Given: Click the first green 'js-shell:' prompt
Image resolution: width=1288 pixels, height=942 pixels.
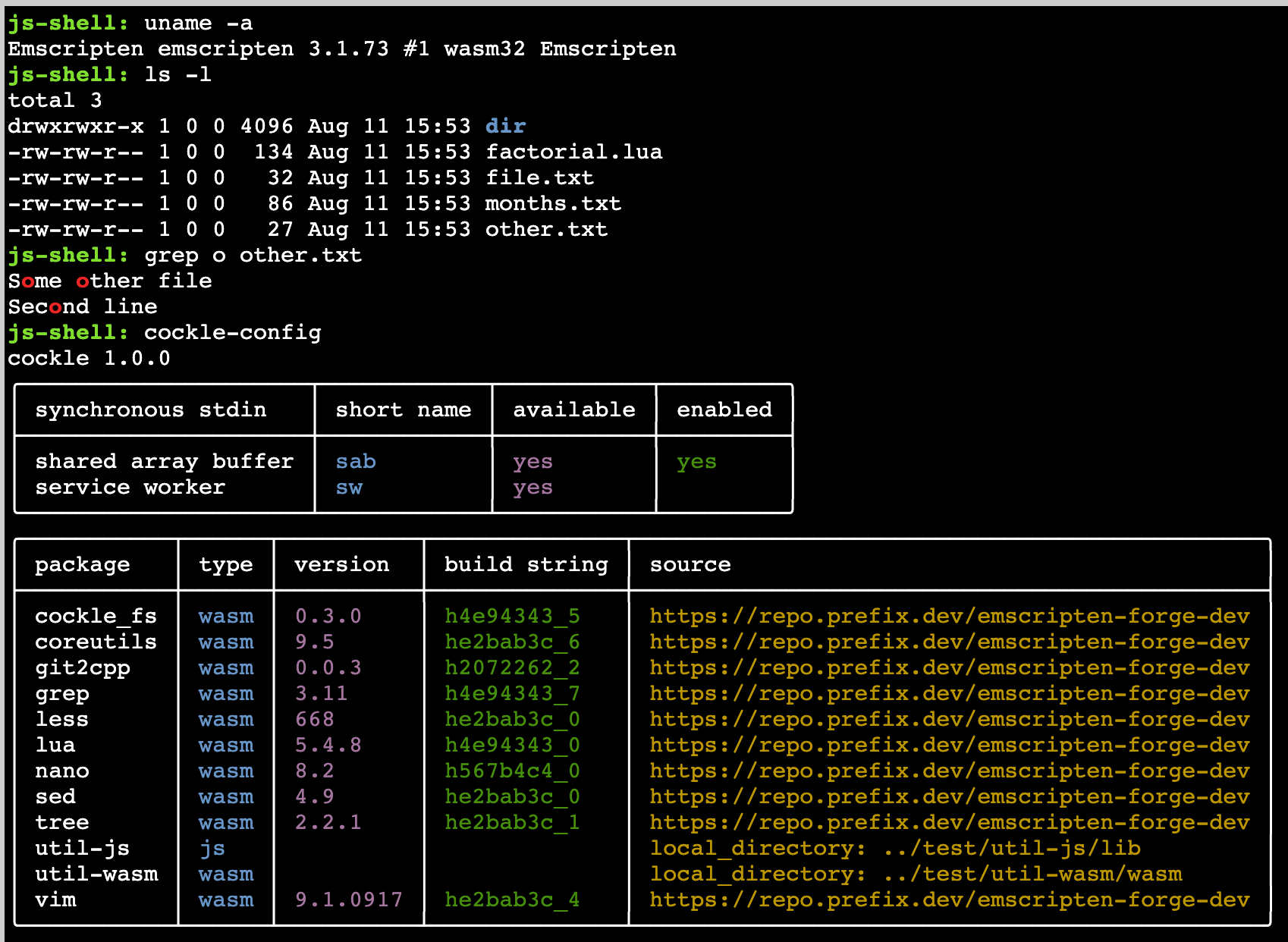Looking at the screenshot, I should 68,24.
